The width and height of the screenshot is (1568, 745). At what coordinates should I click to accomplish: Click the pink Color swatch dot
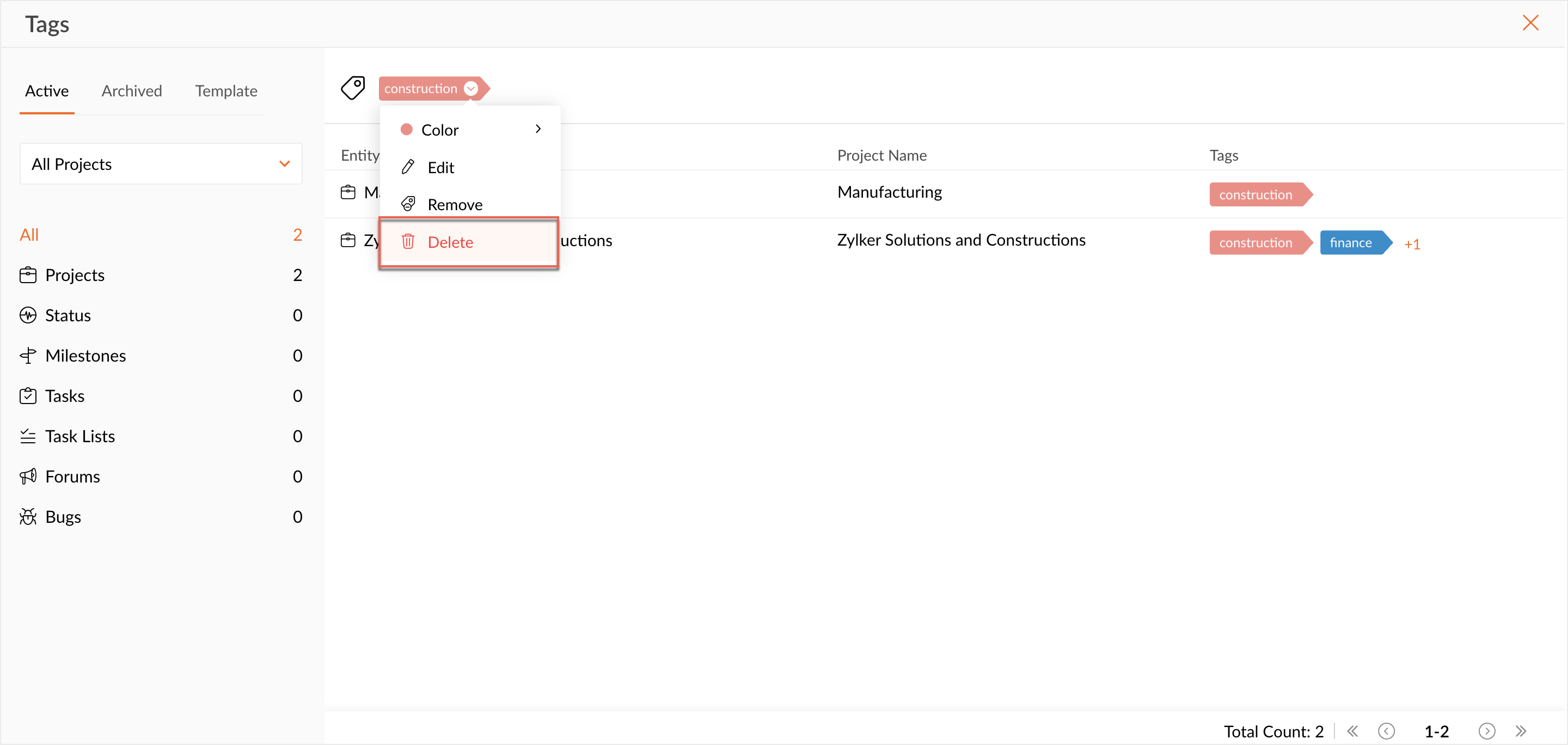(x=407, y=129)
